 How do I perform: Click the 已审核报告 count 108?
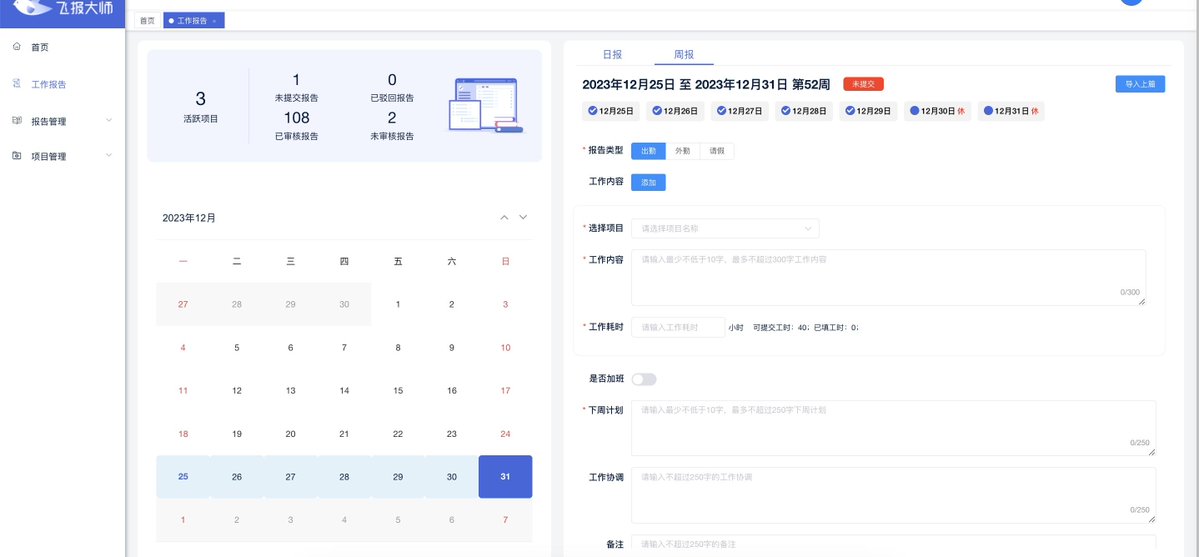(297, 118)
